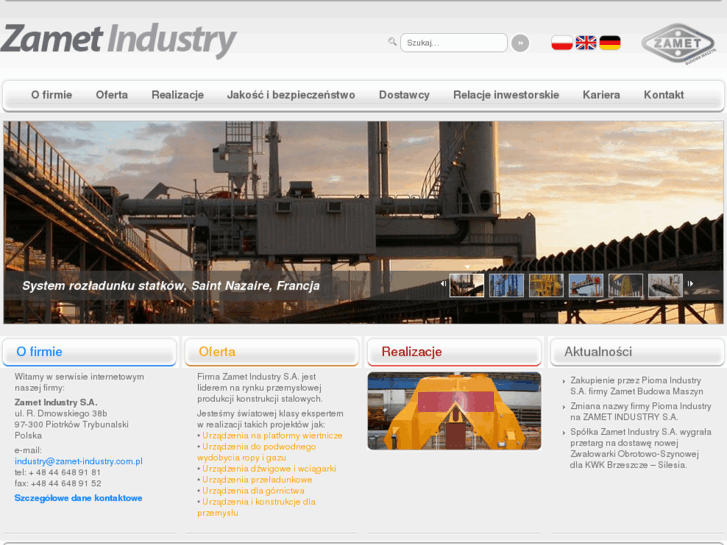Open Szczegółowe dane kontaktowe link
The height and width of the screenshot is (545, 727).
78,498
